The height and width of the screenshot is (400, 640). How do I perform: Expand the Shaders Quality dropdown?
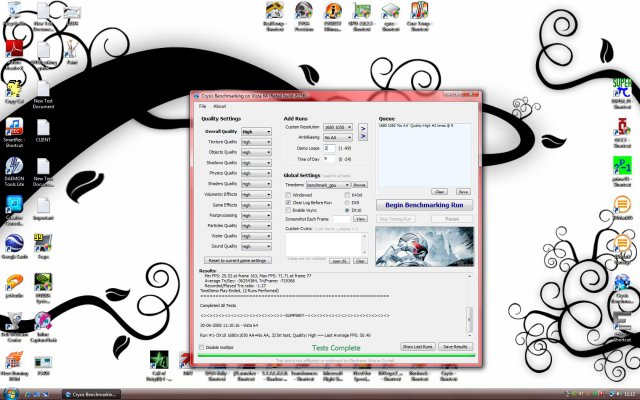pyautogui.click(x=256, y=184)
